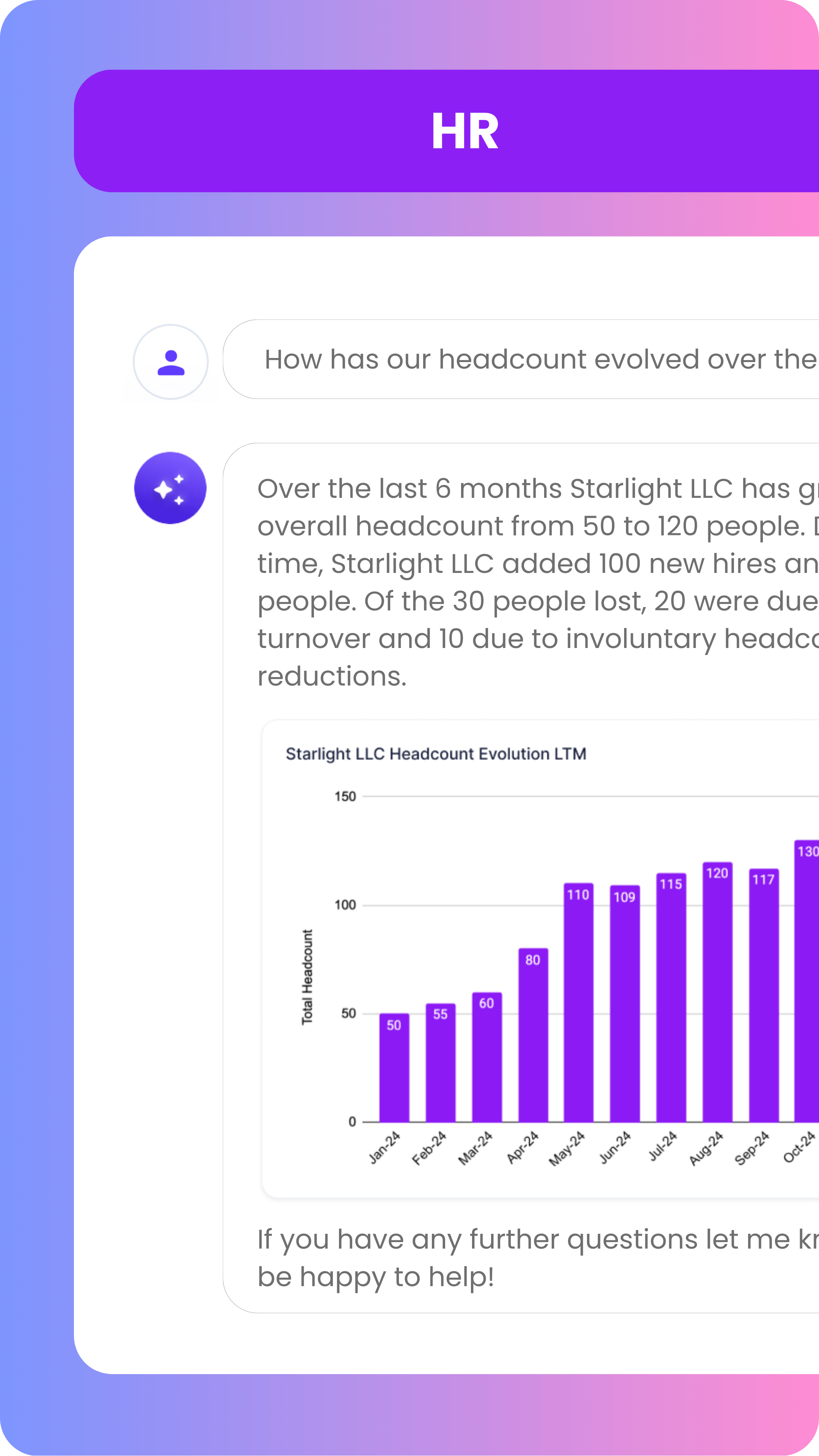The width and height of the screenshot is (819, 1456).
Task: Select the Jul-24 bar showing 115
Action: tap(671, 998)
